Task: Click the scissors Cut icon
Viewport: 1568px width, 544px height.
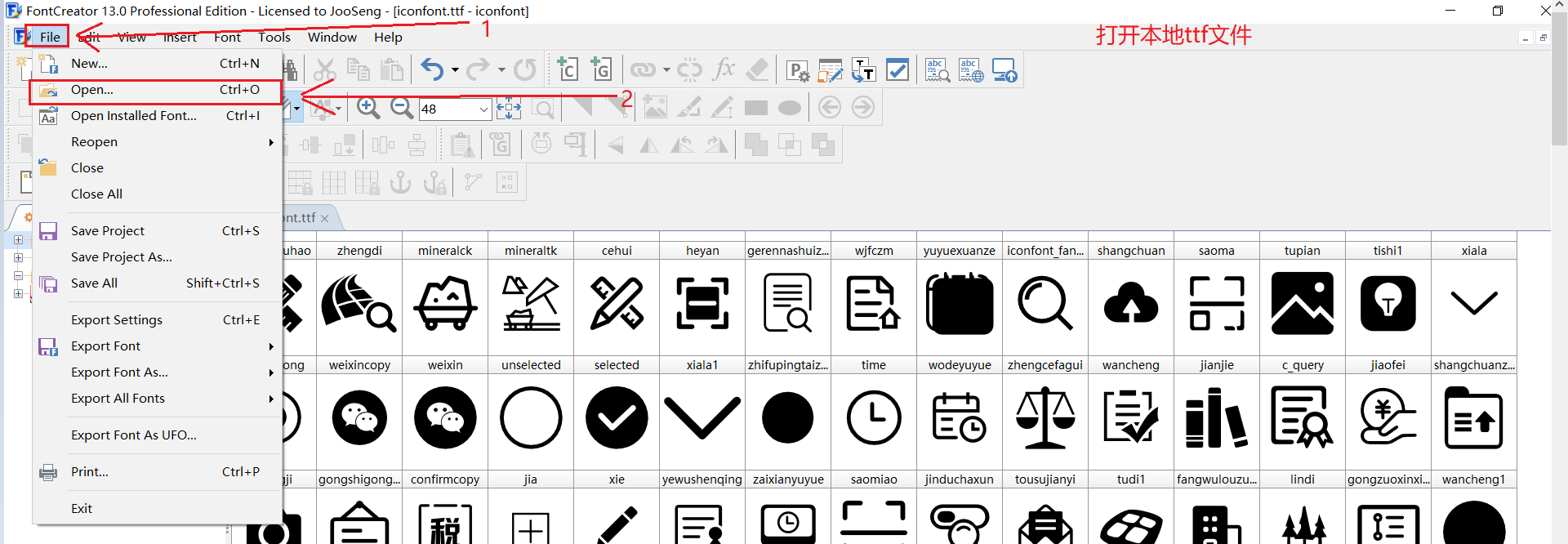Action: [325, 70]
